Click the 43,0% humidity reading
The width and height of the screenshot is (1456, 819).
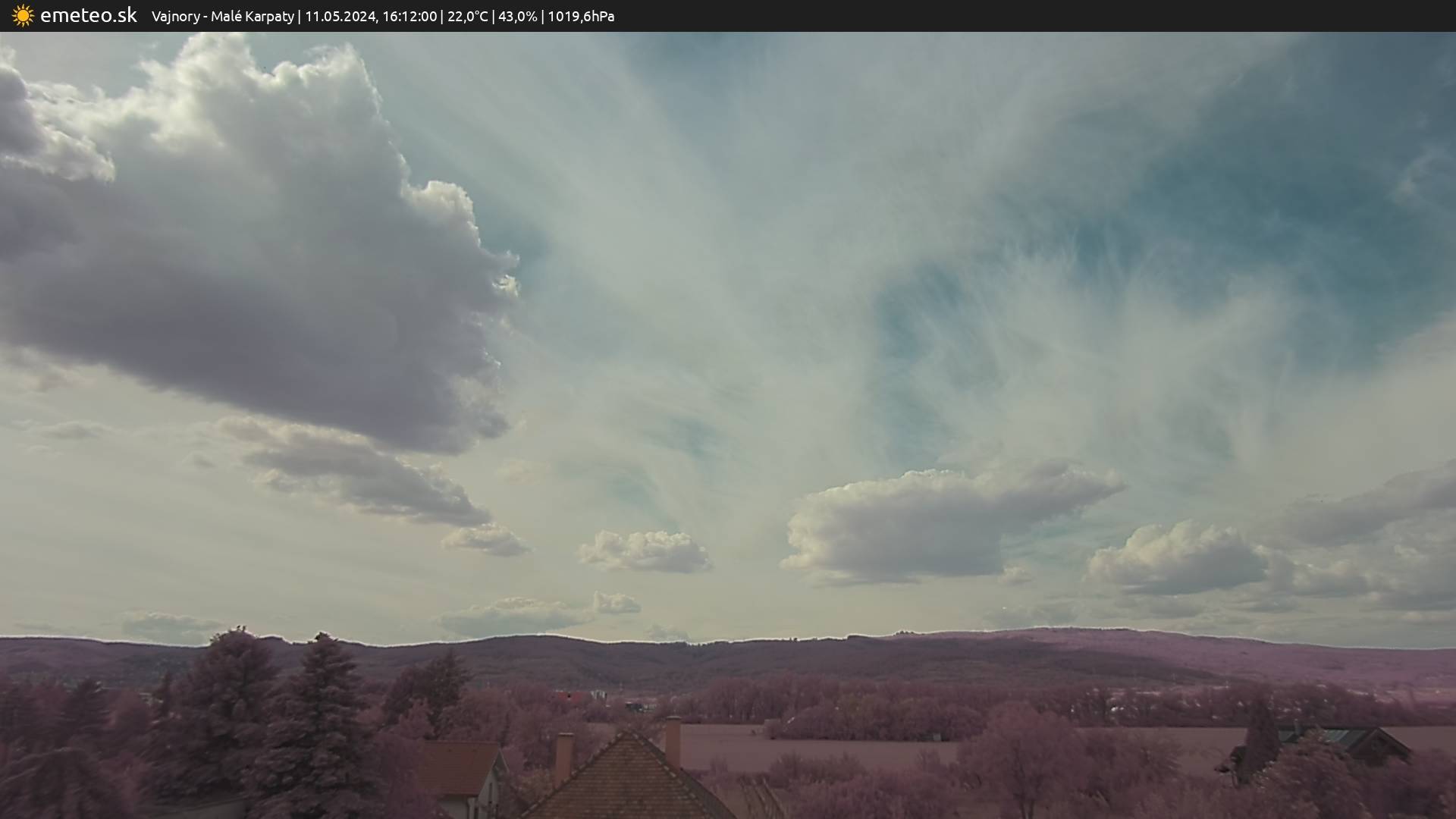point(517,17)
